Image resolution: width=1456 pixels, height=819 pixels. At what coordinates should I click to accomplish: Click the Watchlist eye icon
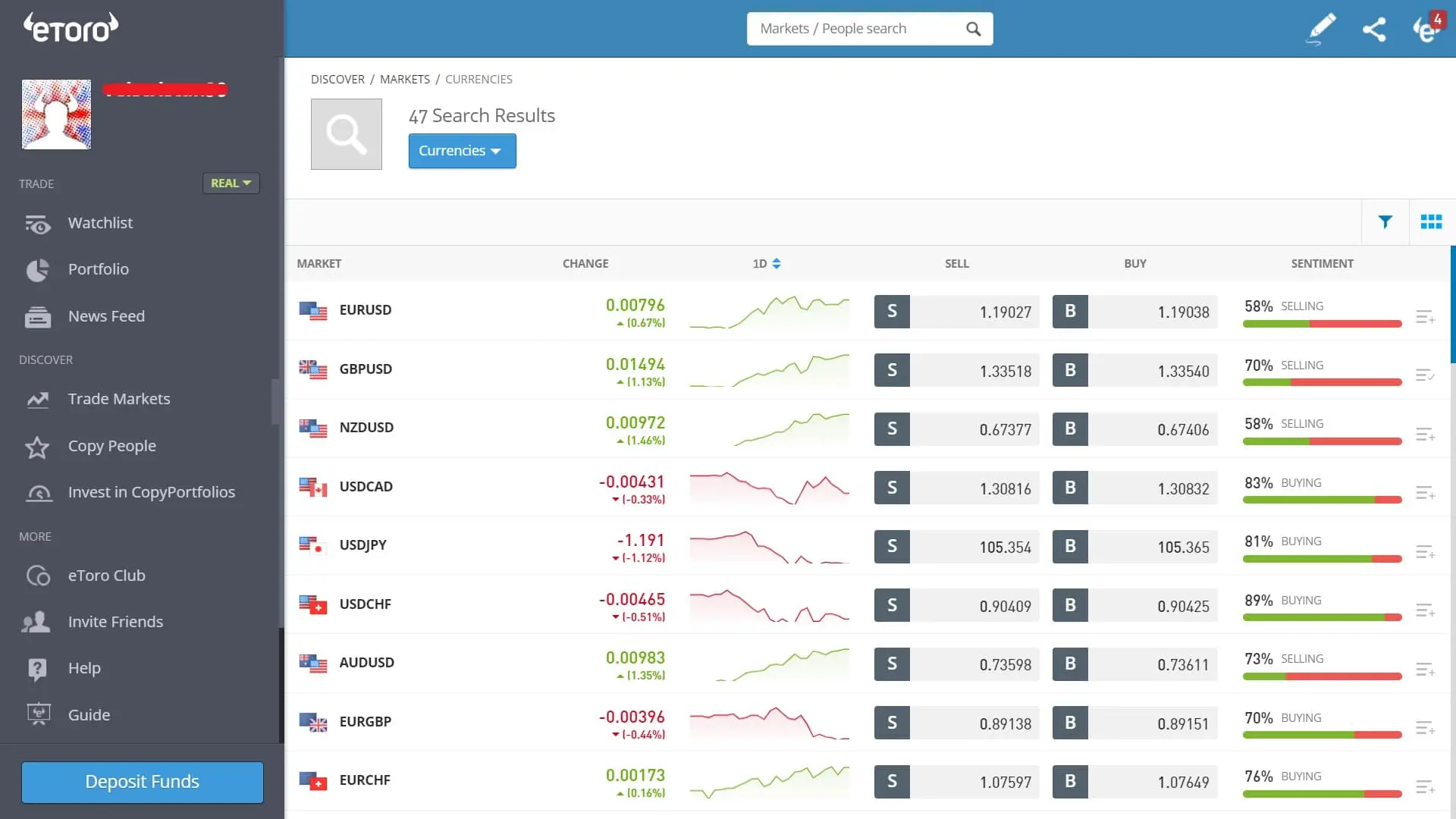pos(37,223)
